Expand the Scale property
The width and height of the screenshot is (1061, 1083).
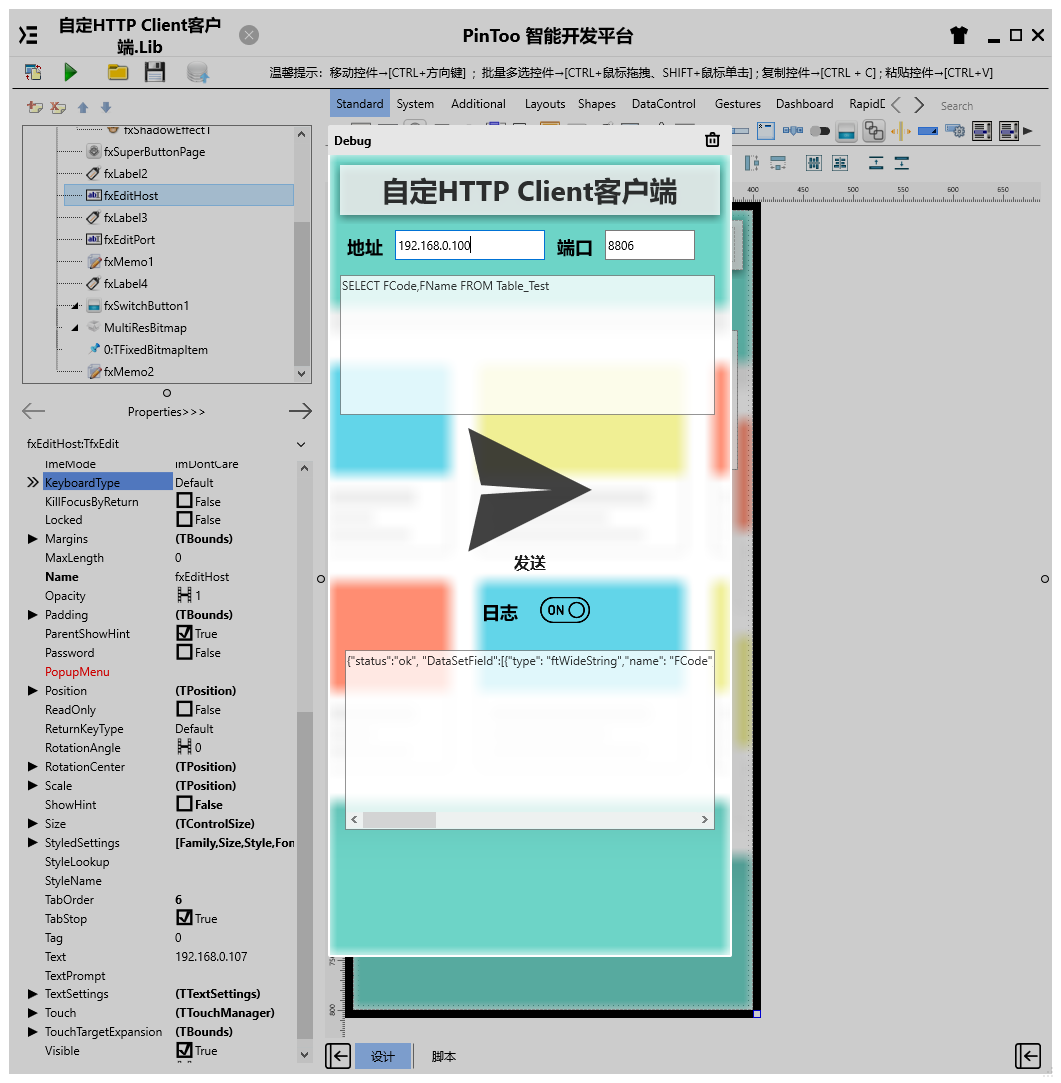pyautogui.click(x=32, y=785)
